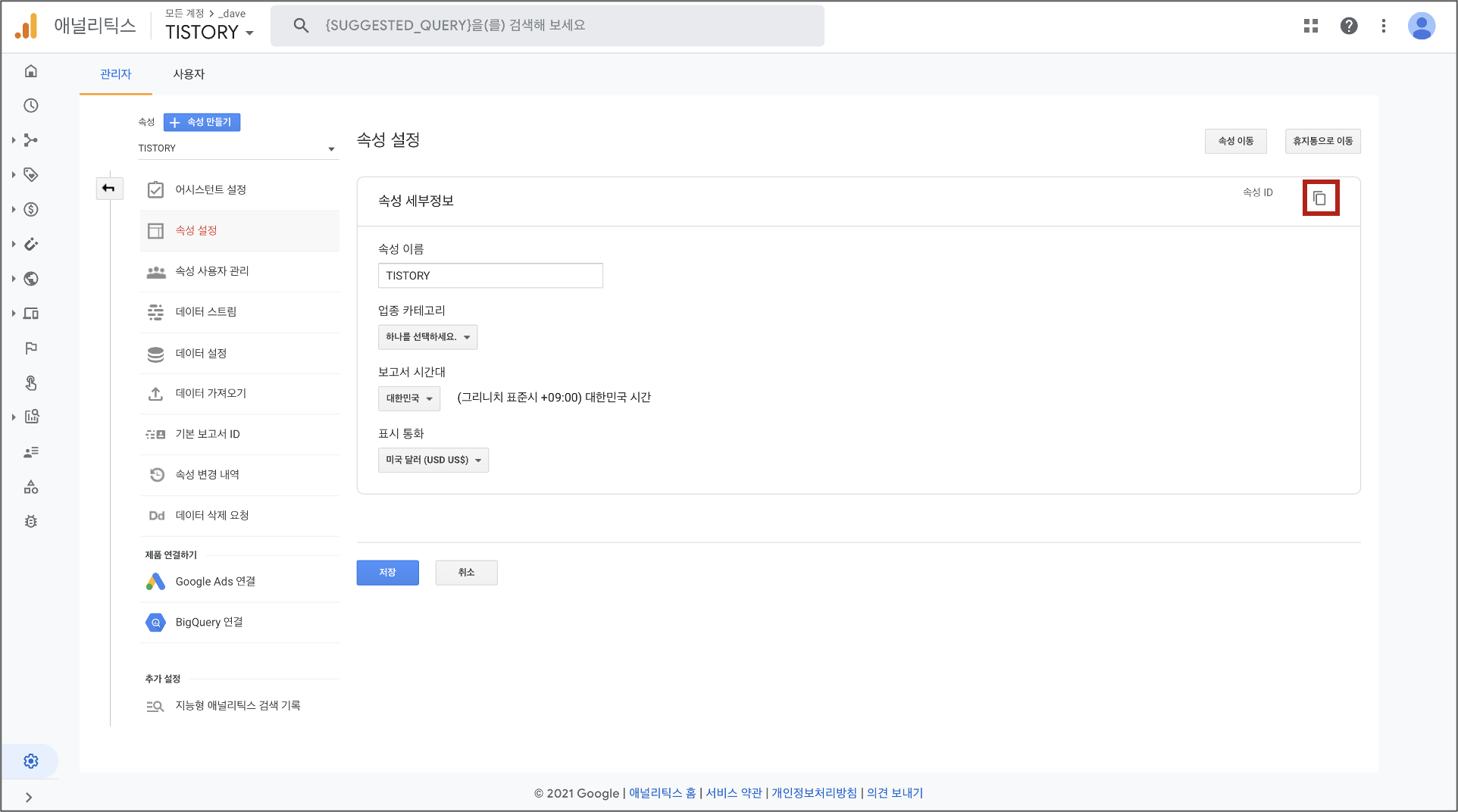Open the Retention magnet icon in sidebar
This screenshot has width=1458, height=812.
pos(31,244)
